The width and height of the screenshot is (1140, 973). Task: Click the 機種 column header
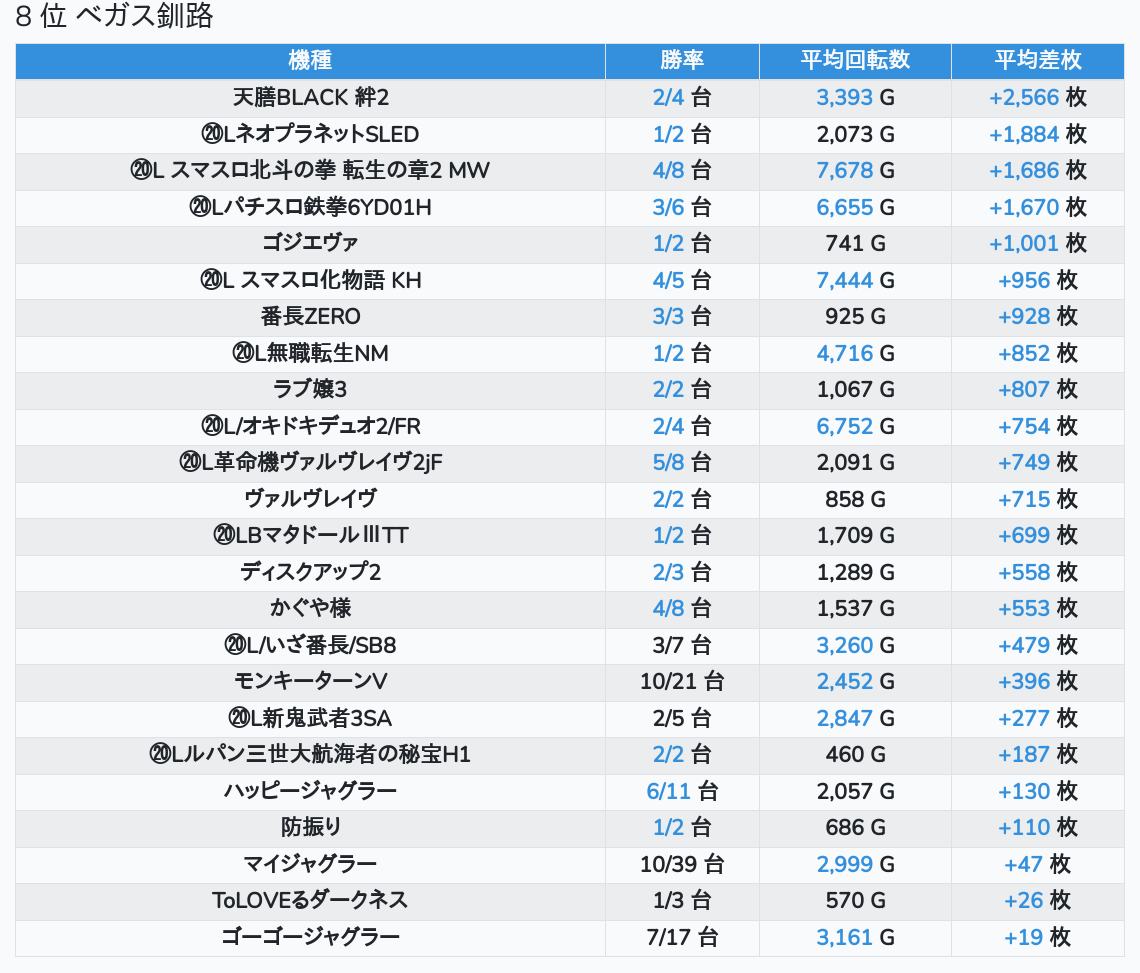tap(310, 60)
